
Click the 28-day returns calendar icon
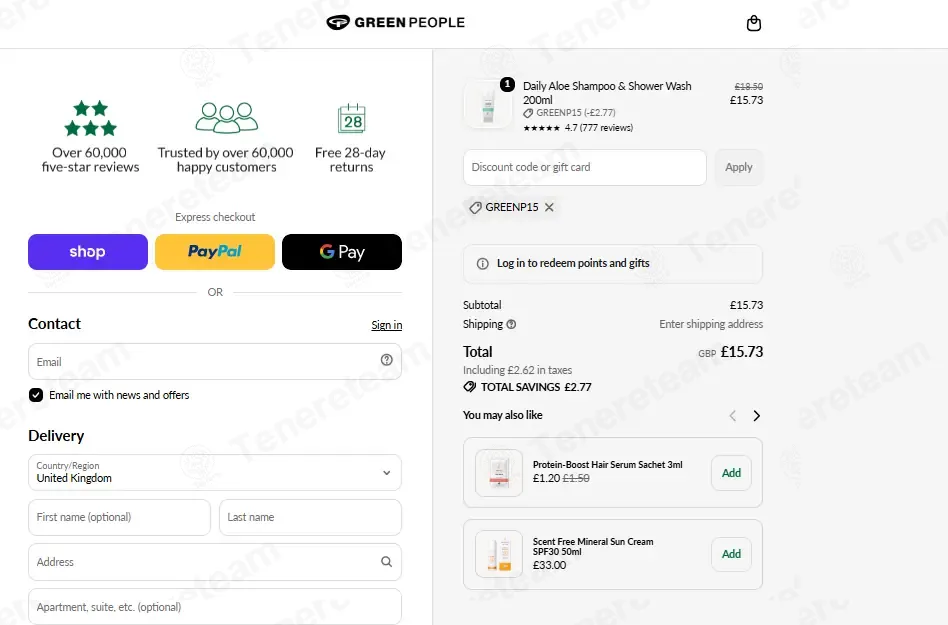351,118
